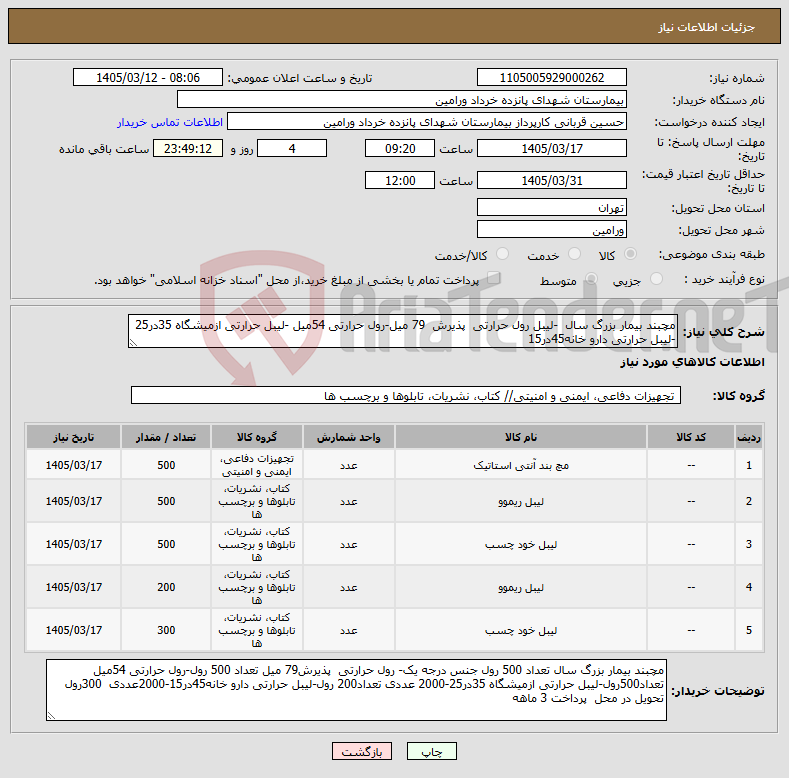
Task: Select the کالا/خدمت radio button
Action: (502, 254)
